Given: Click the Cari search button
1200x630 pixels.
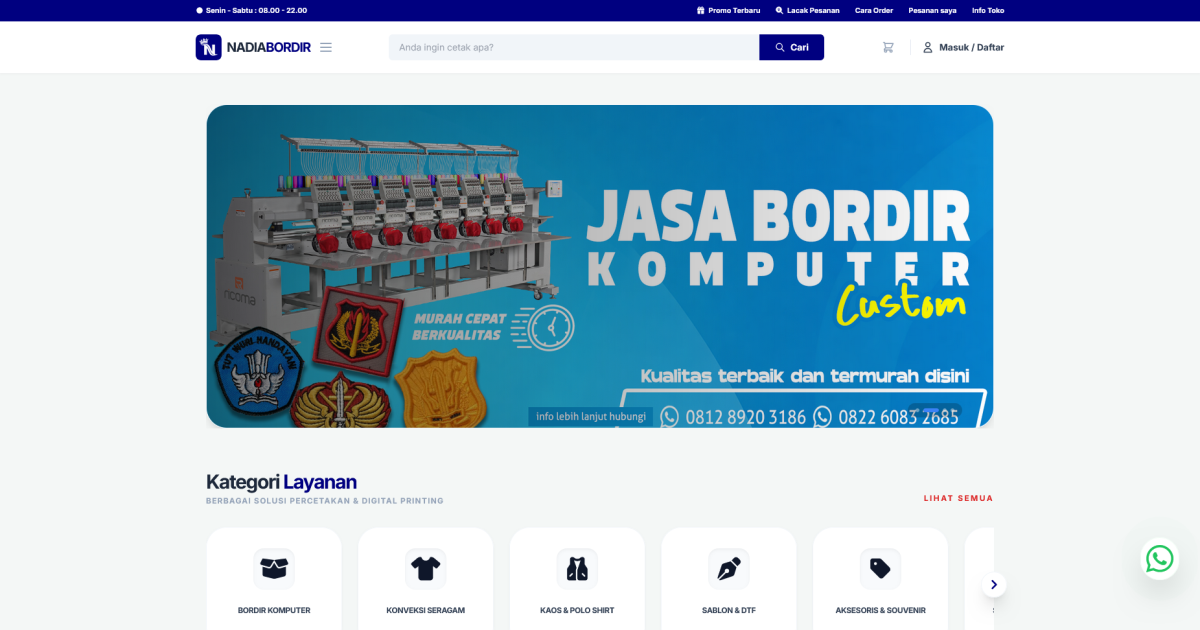Looking at the screenshot, I should point(791,47).
